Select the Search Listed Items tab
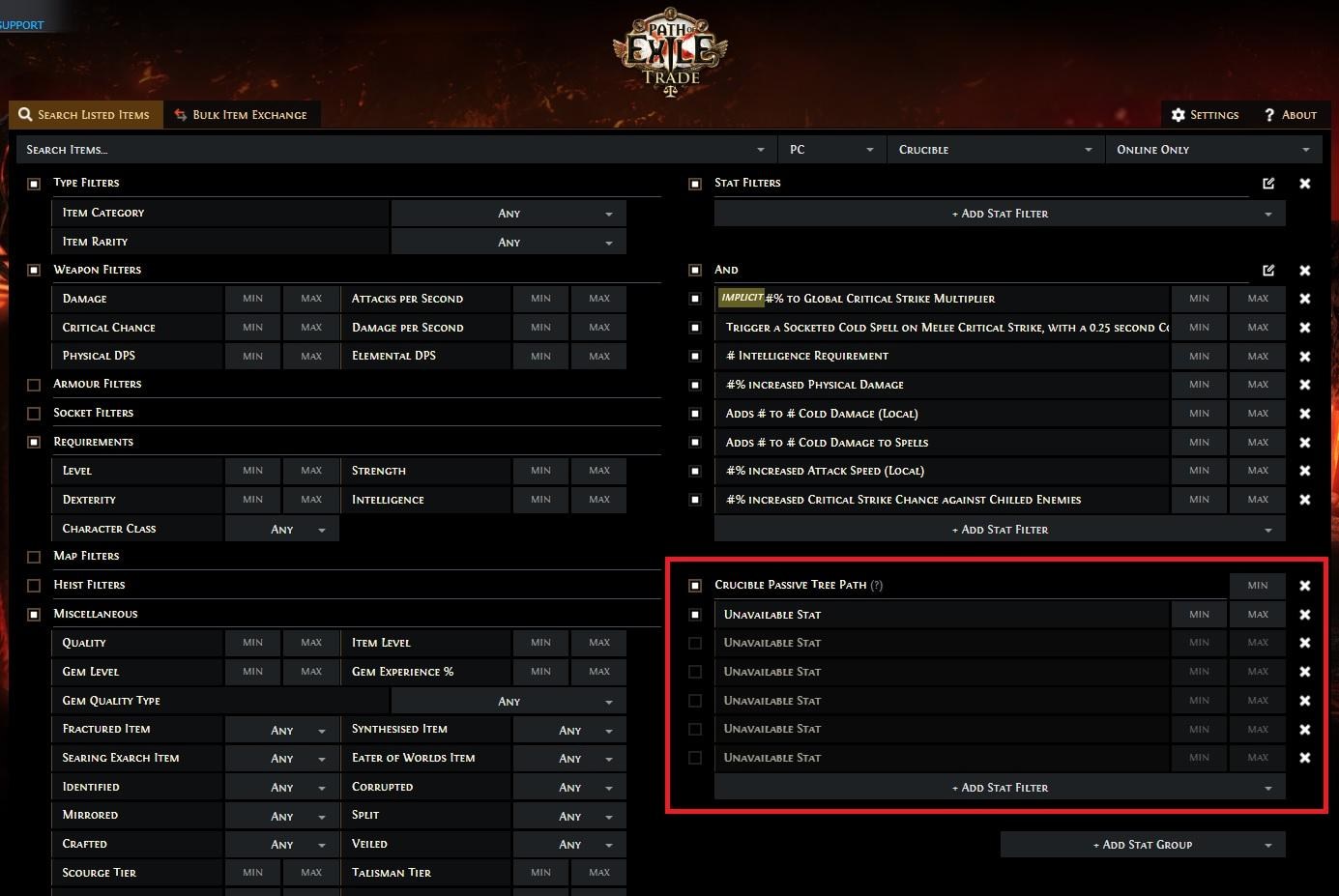Viewport: 1339px width, 896px height. click(85, 115)
